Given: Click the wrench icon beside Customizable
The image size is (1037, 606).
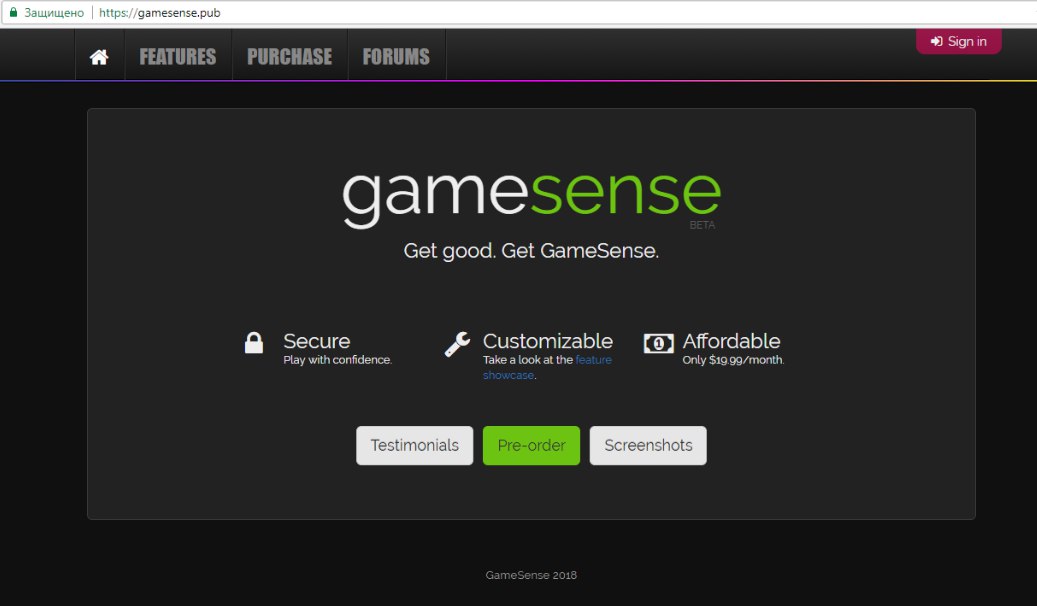Looking at the screenshot, I should pyautogui.click(x=457, y=344).
